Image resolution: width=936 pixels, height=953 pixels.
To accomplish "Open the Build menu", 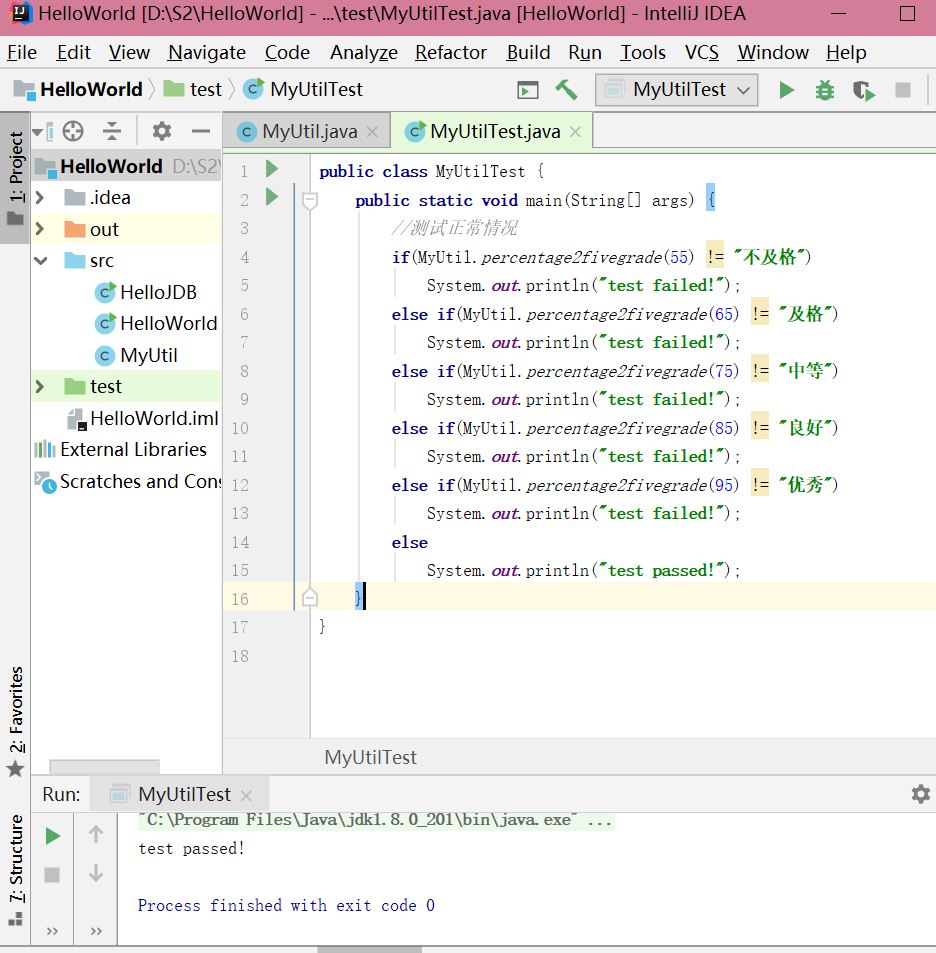I will (528, 53).
